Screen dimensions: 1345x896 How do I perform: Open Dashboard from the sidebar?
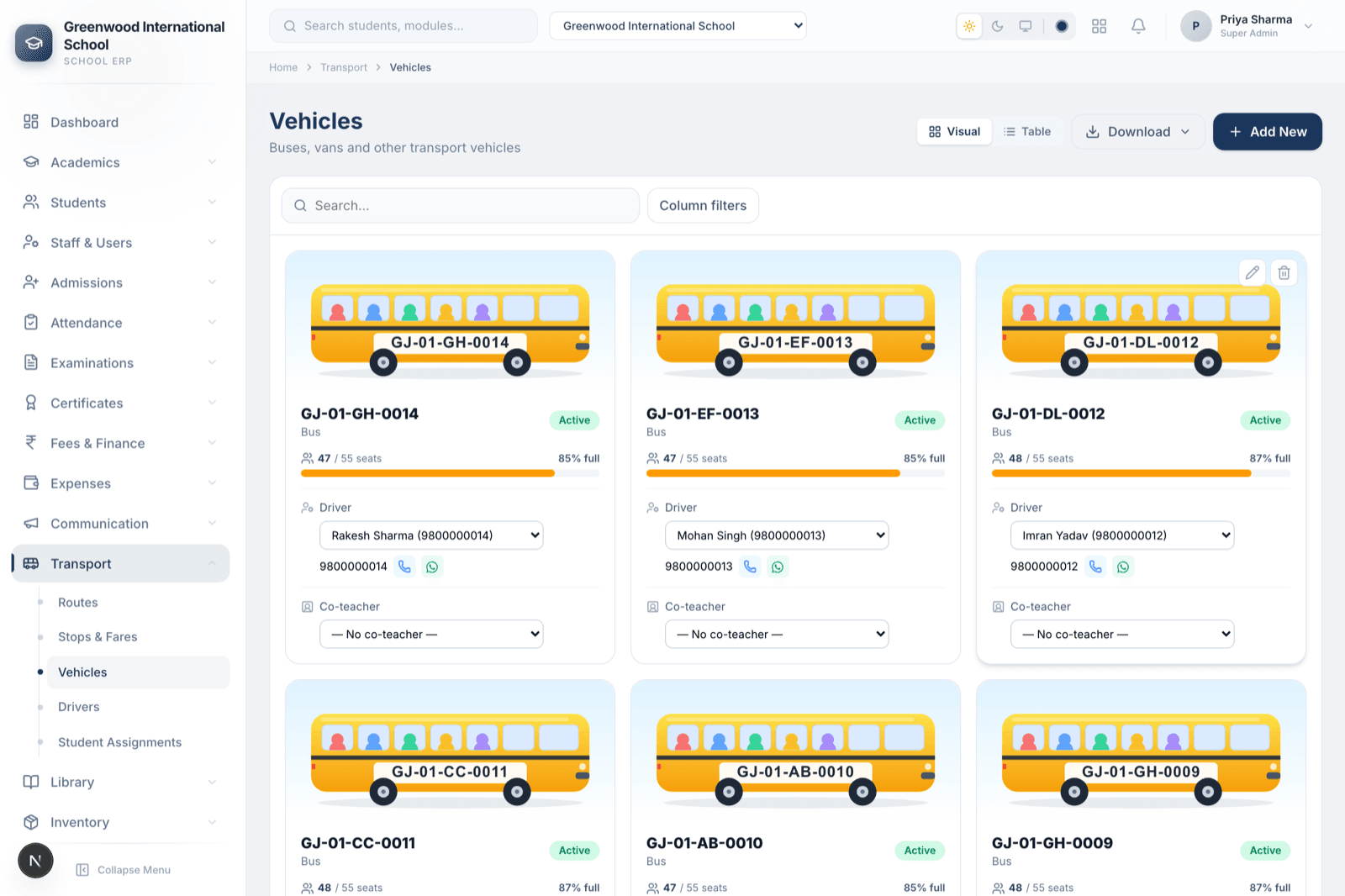(x=120, y=122)
